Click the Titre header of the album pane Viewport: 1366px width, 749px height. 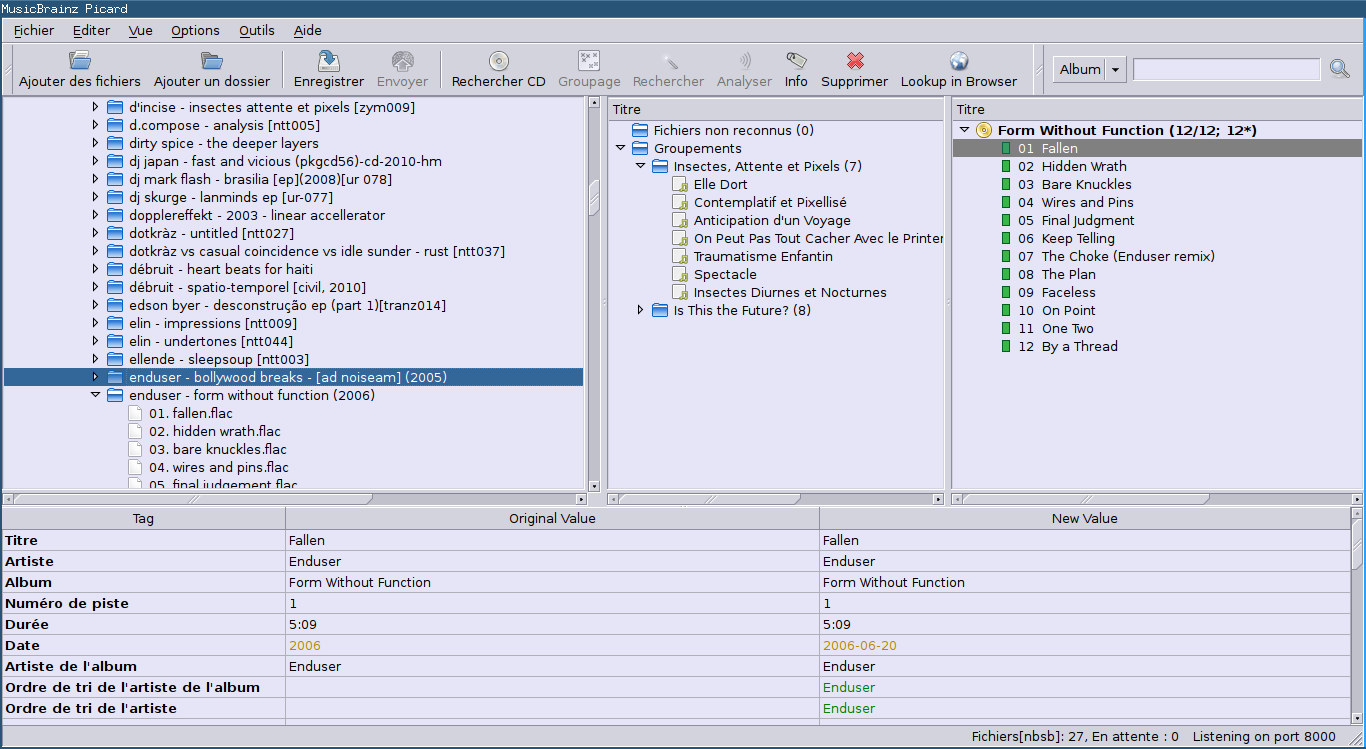point(1157,109)
